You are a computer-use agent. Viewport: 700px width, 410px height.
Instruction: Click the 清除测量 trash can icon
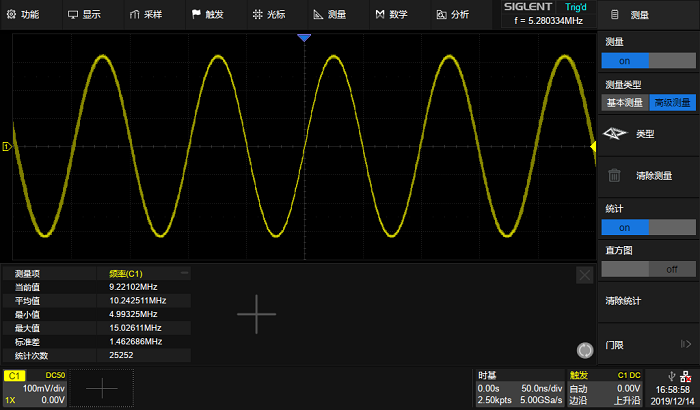pos(614,176)
